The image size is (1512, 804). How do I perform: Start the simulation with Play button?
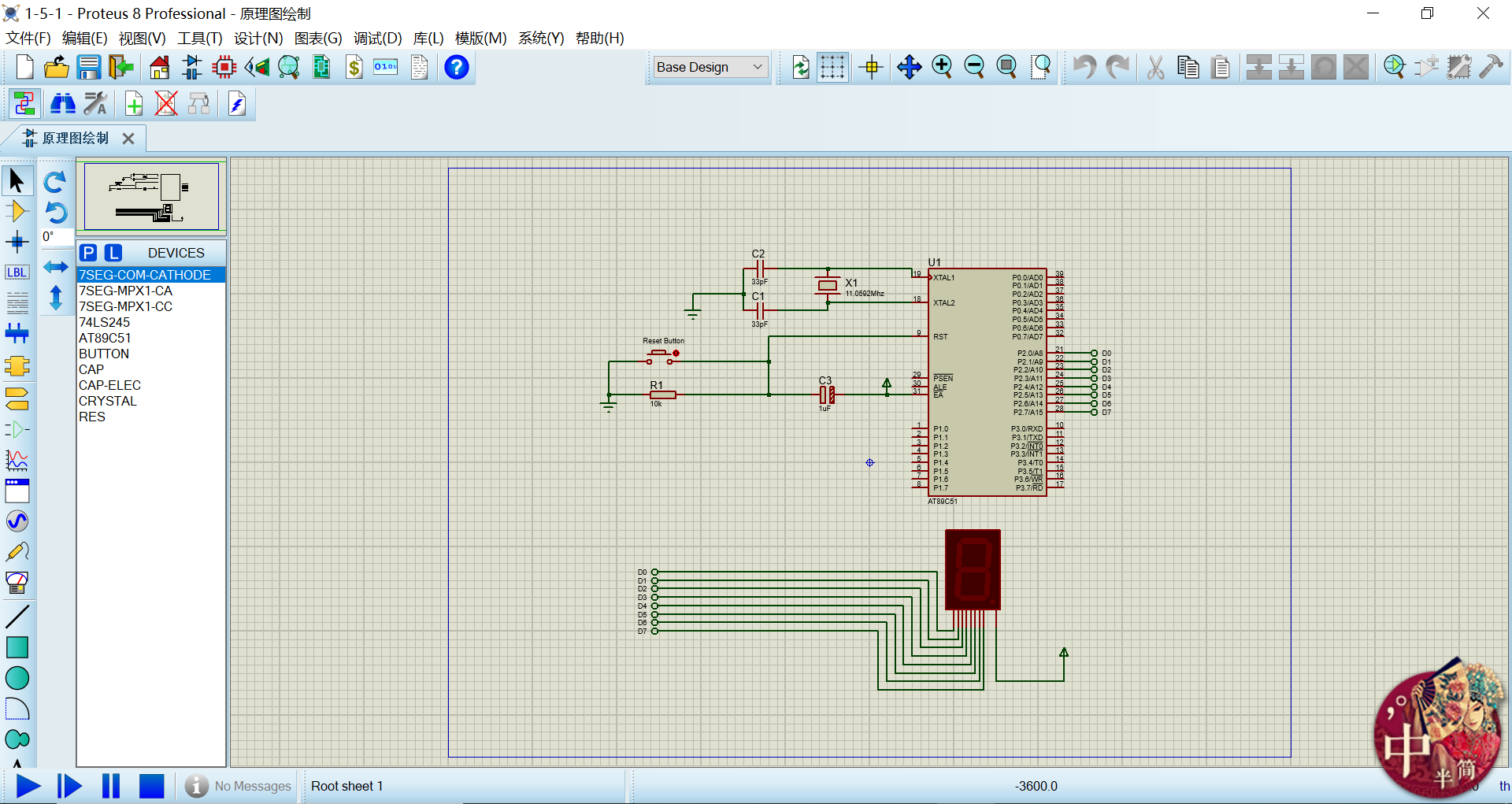coord(28,786)
